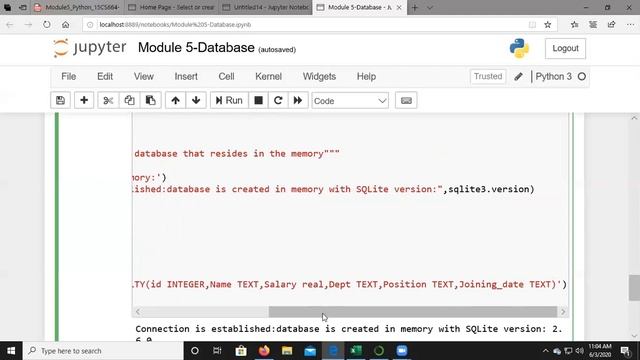Open the Edit menu
Viewport: 640px width, 360px height.
click(105, 77)
